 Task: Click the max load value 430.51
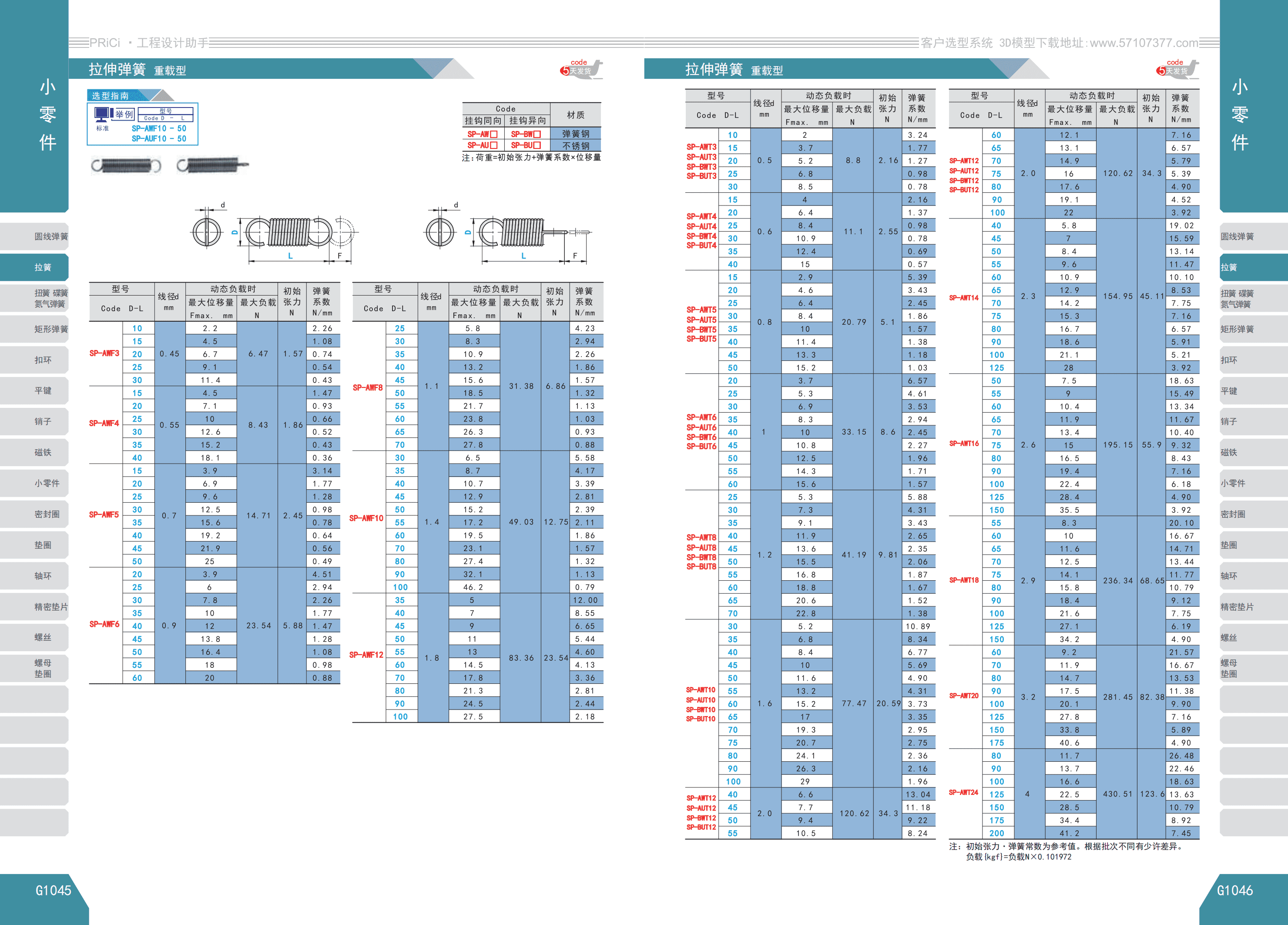[1117, 794]
